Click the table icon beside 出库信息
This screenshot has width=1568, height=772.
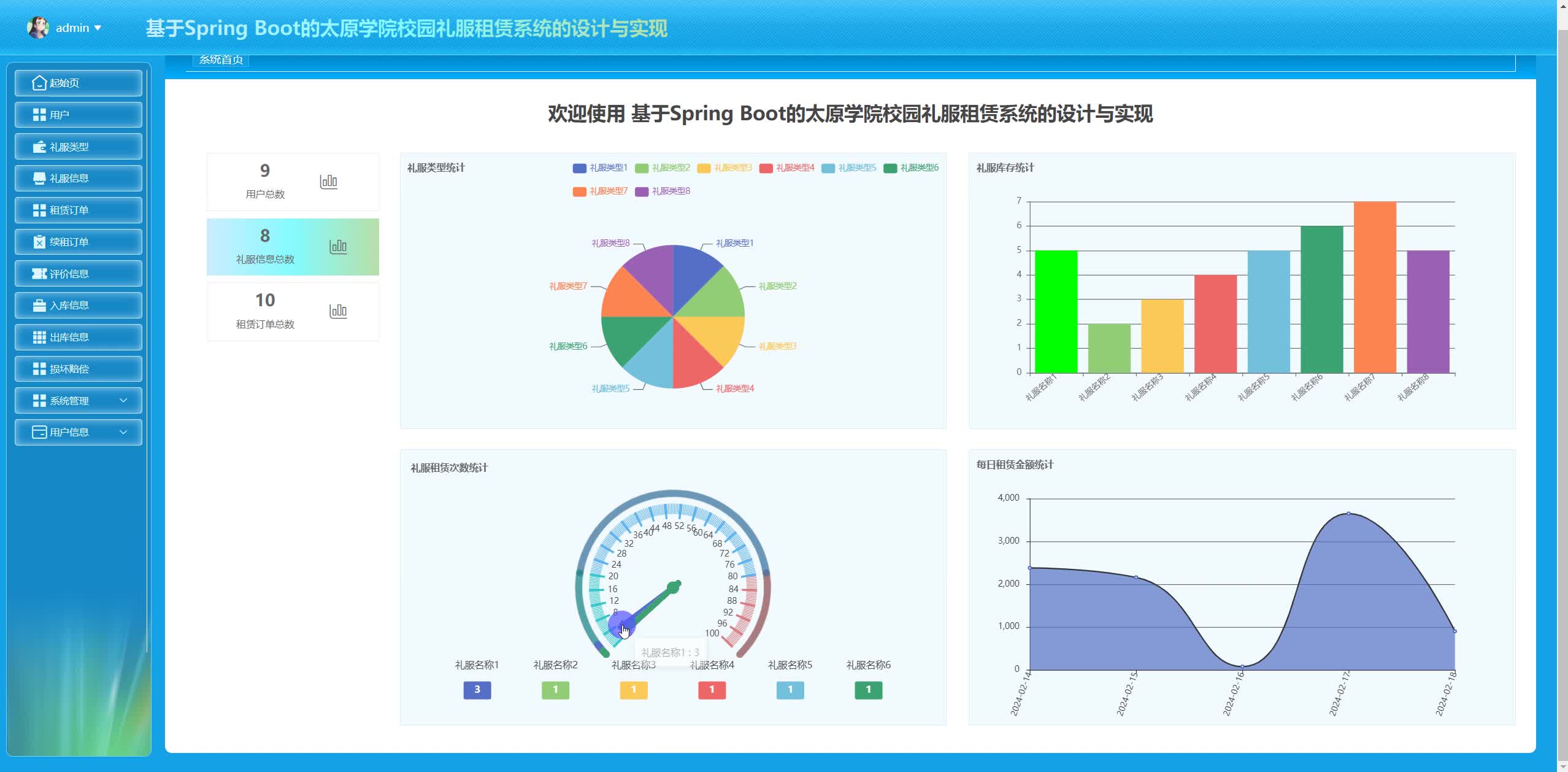[39, 338]
